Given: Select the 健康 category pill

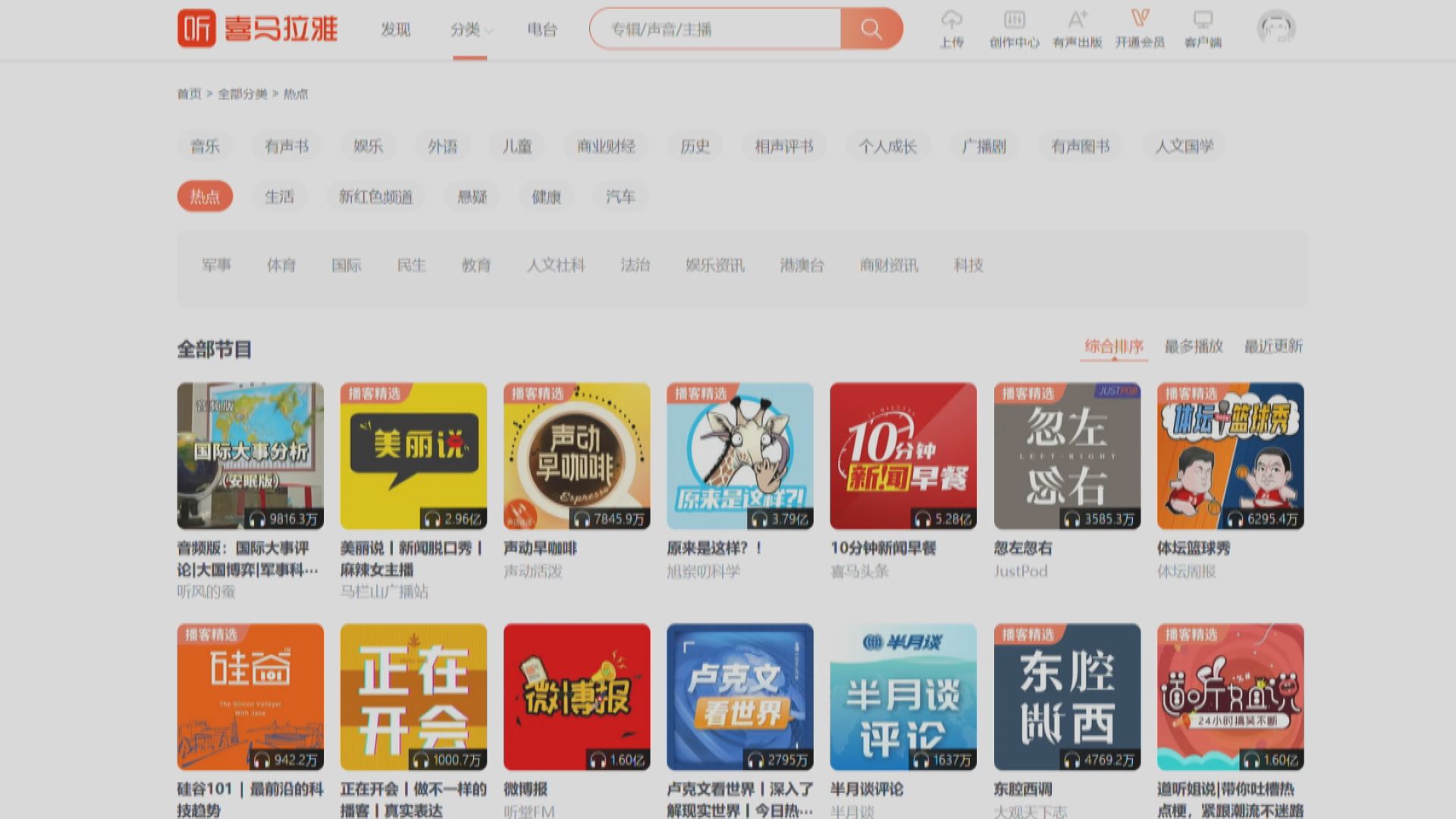Looking at the screenshot, I should point(546,196).
